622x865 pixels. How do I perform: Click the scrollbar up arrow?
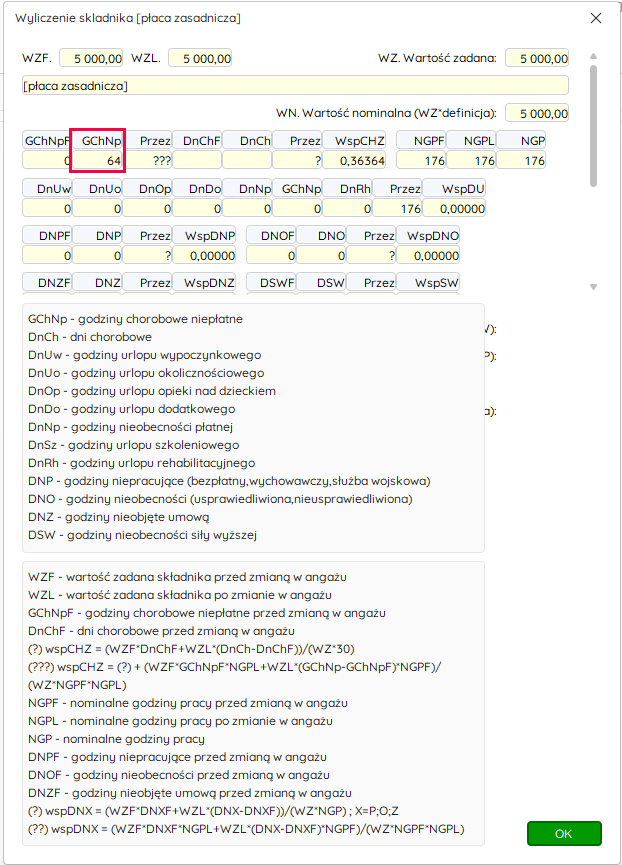tap(594, 56)
